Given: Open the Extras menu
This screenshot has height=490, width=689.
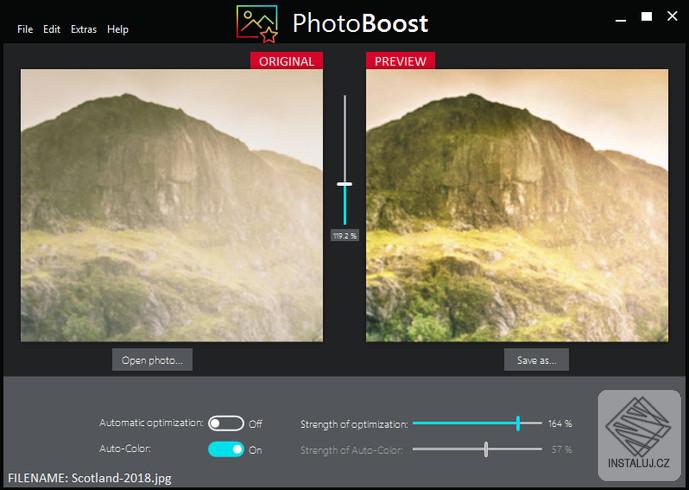Looking at the screenshot, I should pyautogui.click(x=83, y=29).
